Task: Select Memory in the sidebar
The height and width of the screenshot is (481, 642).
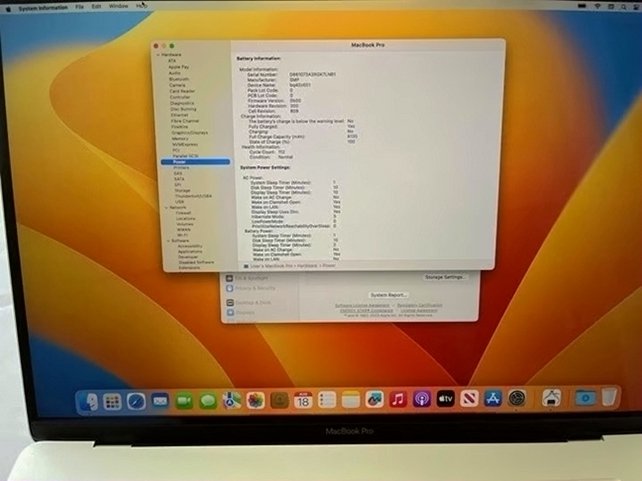Action: [180, 139]
